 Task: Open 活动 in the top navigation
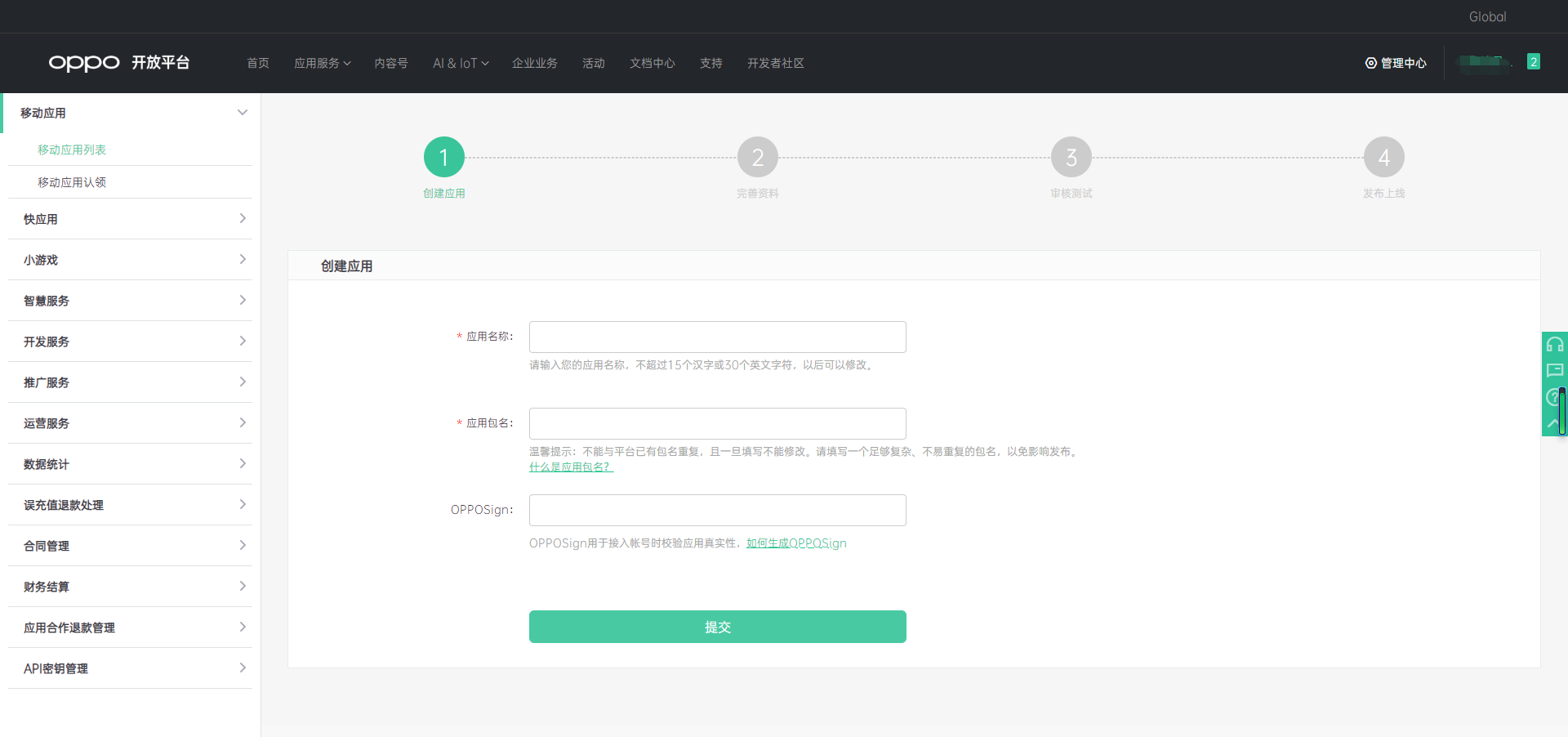(594, 63)
